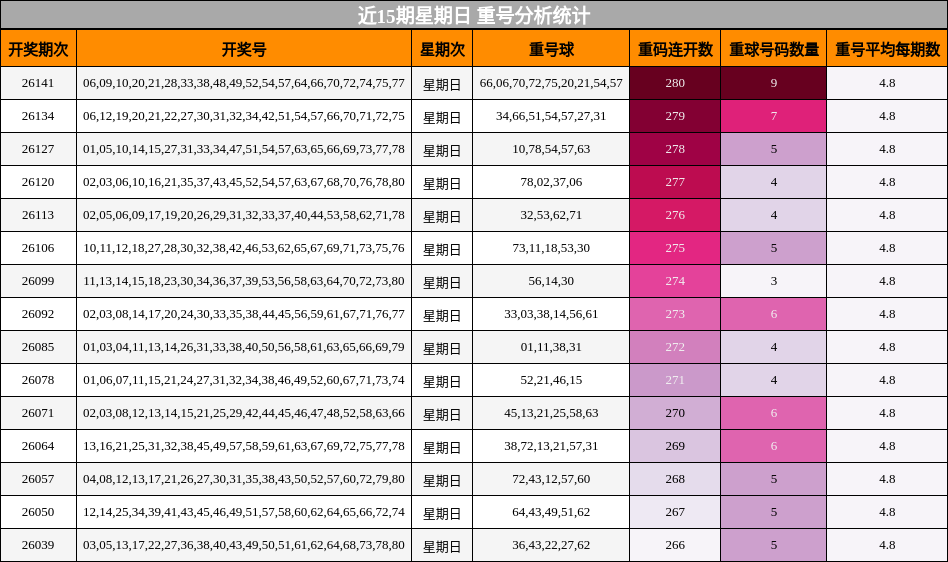Click the 星期次 column header
Screen dimensions: 948x562
(442, 49)
